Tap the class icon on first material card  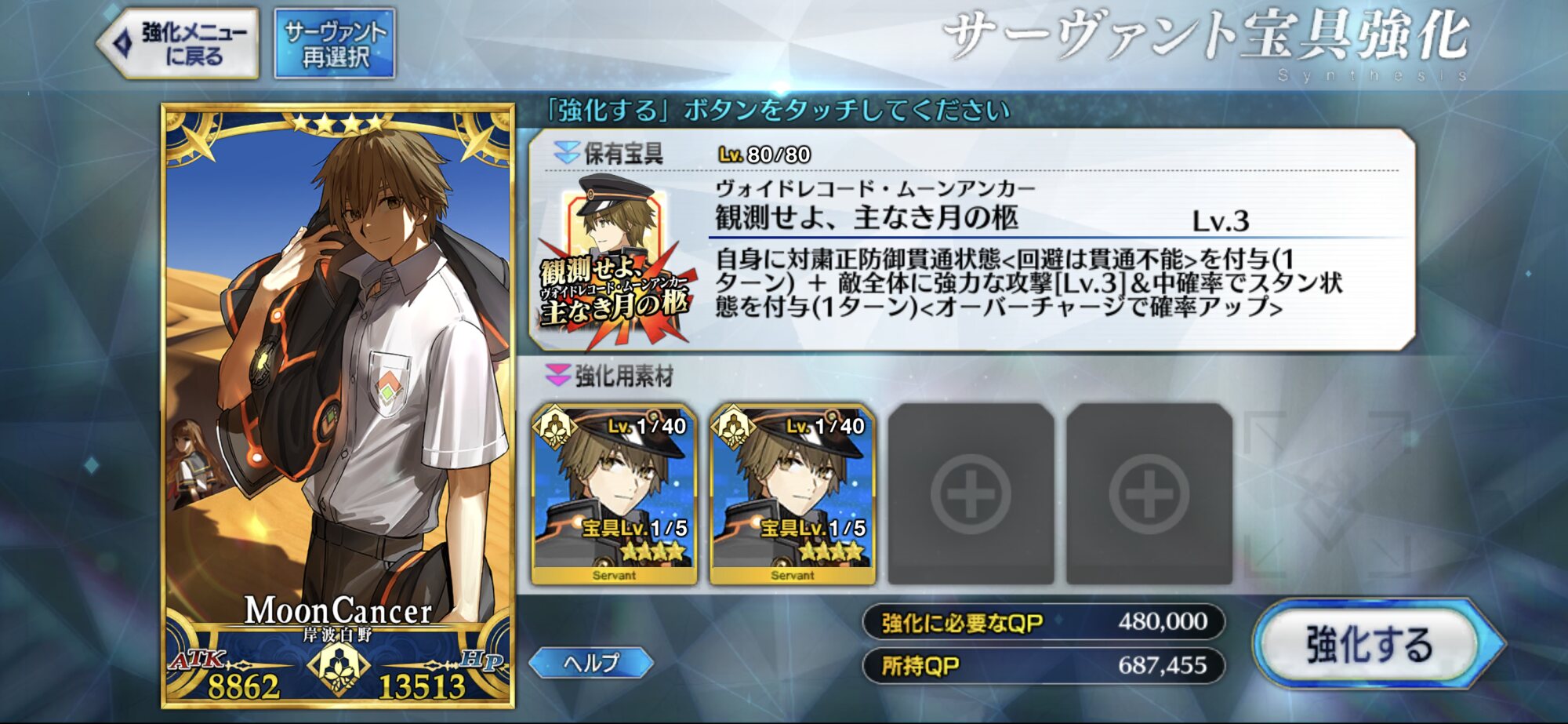[554, 427]
